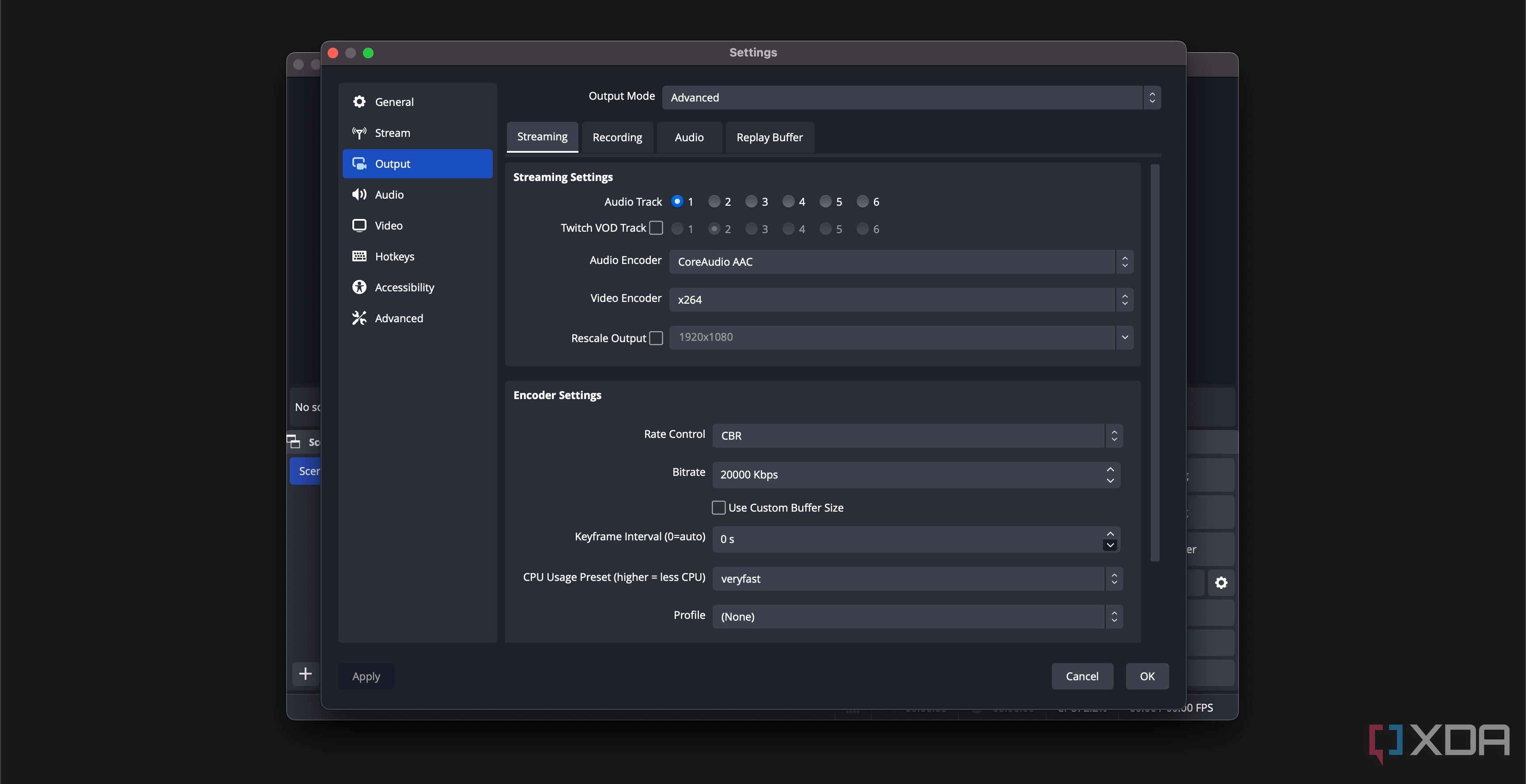Switch to the Replay Buffer tab

(769, 137)
